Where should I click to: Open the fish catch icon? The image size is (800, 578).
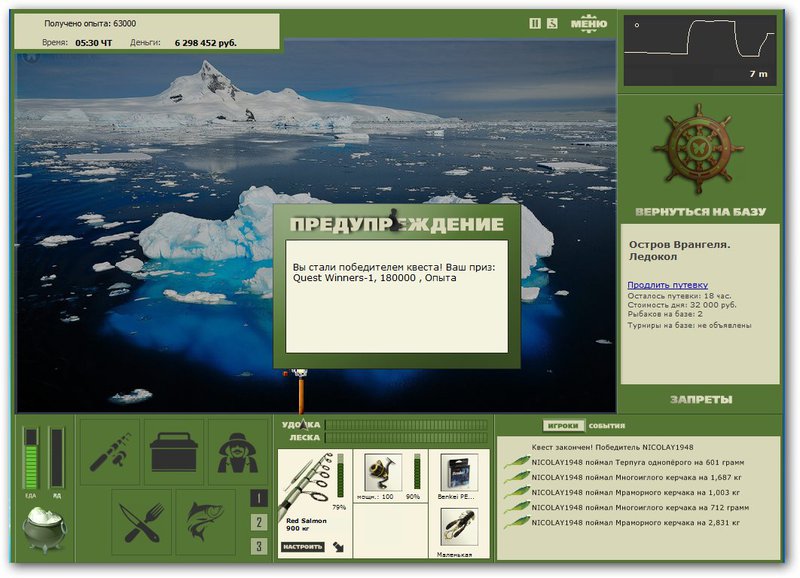tap(205, 522)
